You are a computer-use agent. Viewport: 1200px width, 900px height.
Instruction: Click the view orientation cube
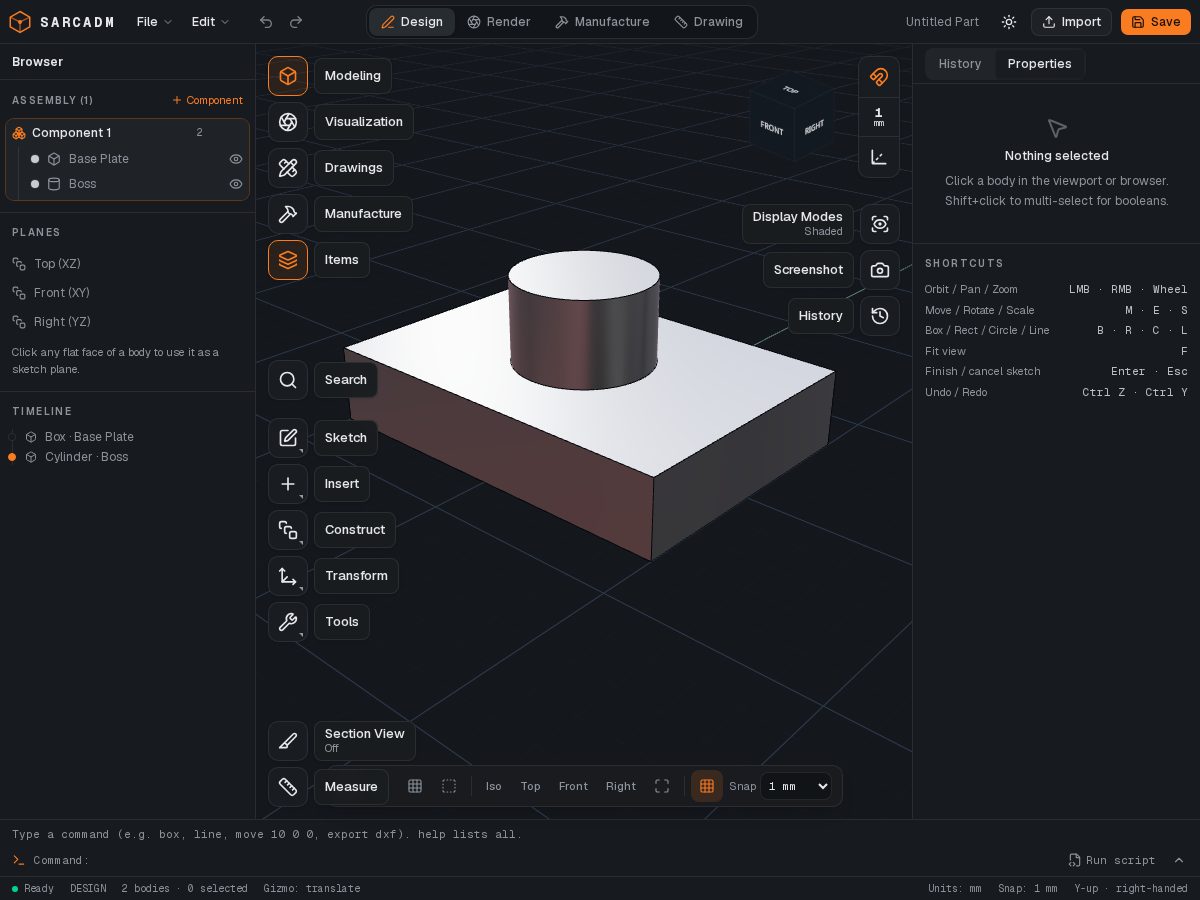click(x=792, y=113)
